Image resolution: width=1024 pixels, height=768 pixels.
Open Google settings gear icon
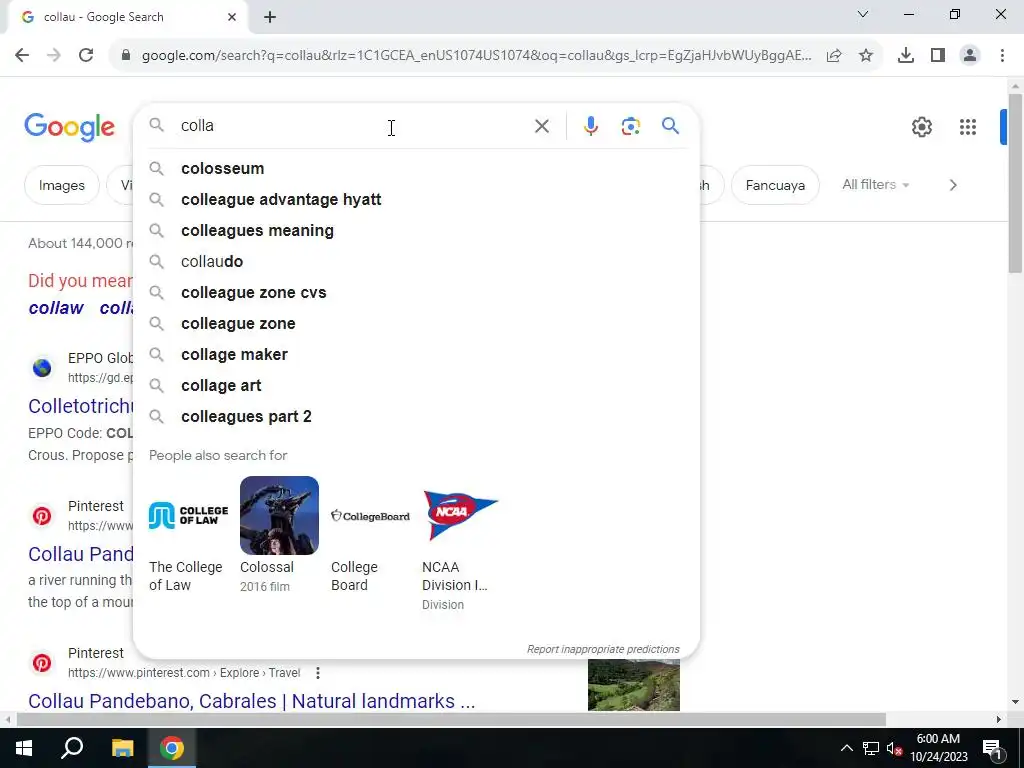click(921, 127)
